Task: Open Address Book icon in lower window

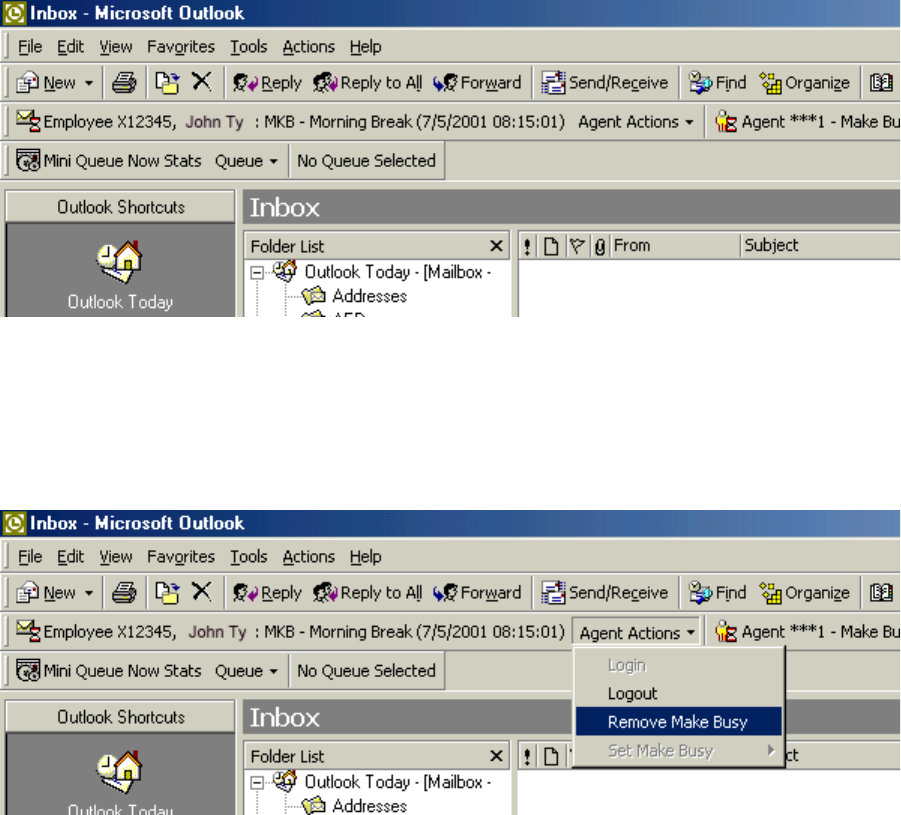Action: coord(881,593)
